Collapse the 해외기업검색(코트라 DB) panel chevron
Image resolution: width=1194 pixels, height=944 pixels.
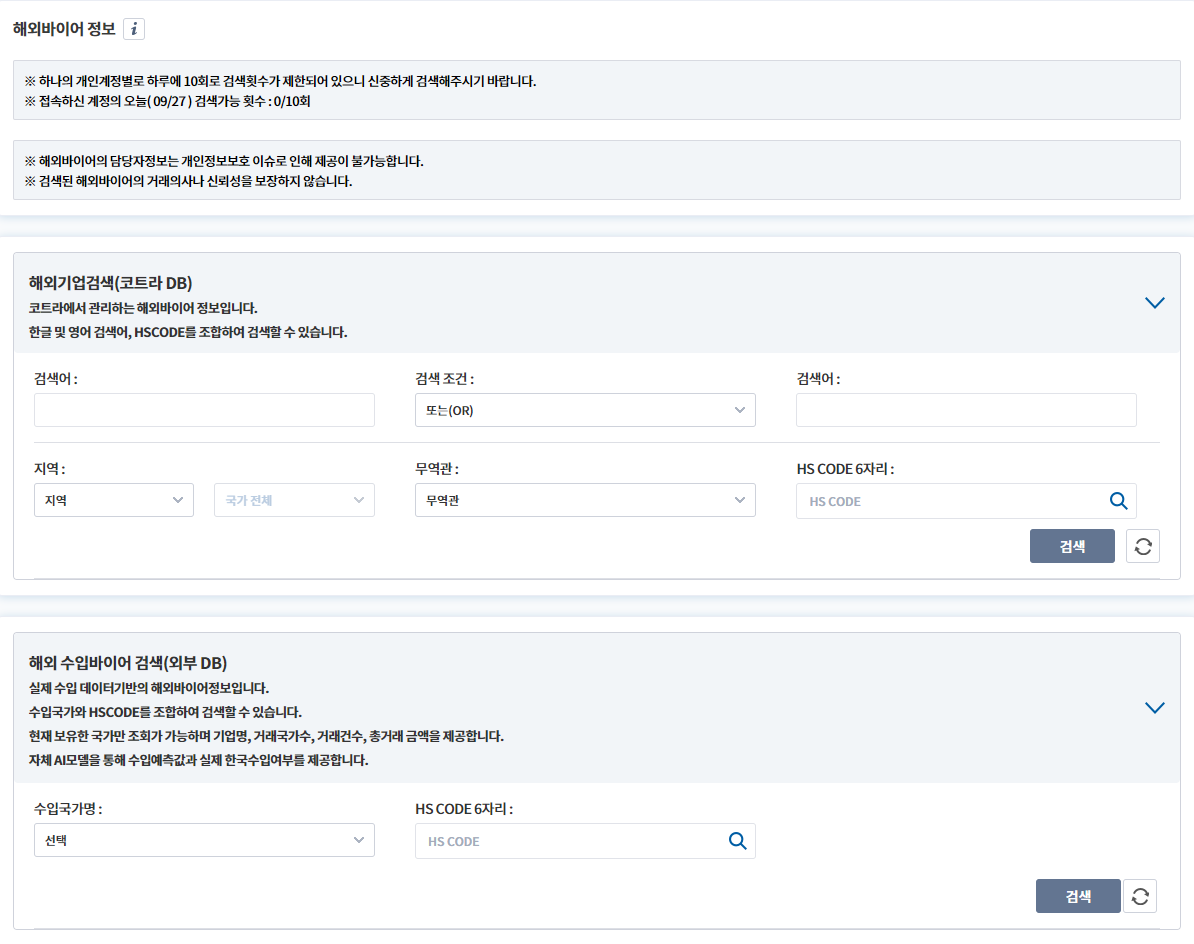coord(1154,303)
